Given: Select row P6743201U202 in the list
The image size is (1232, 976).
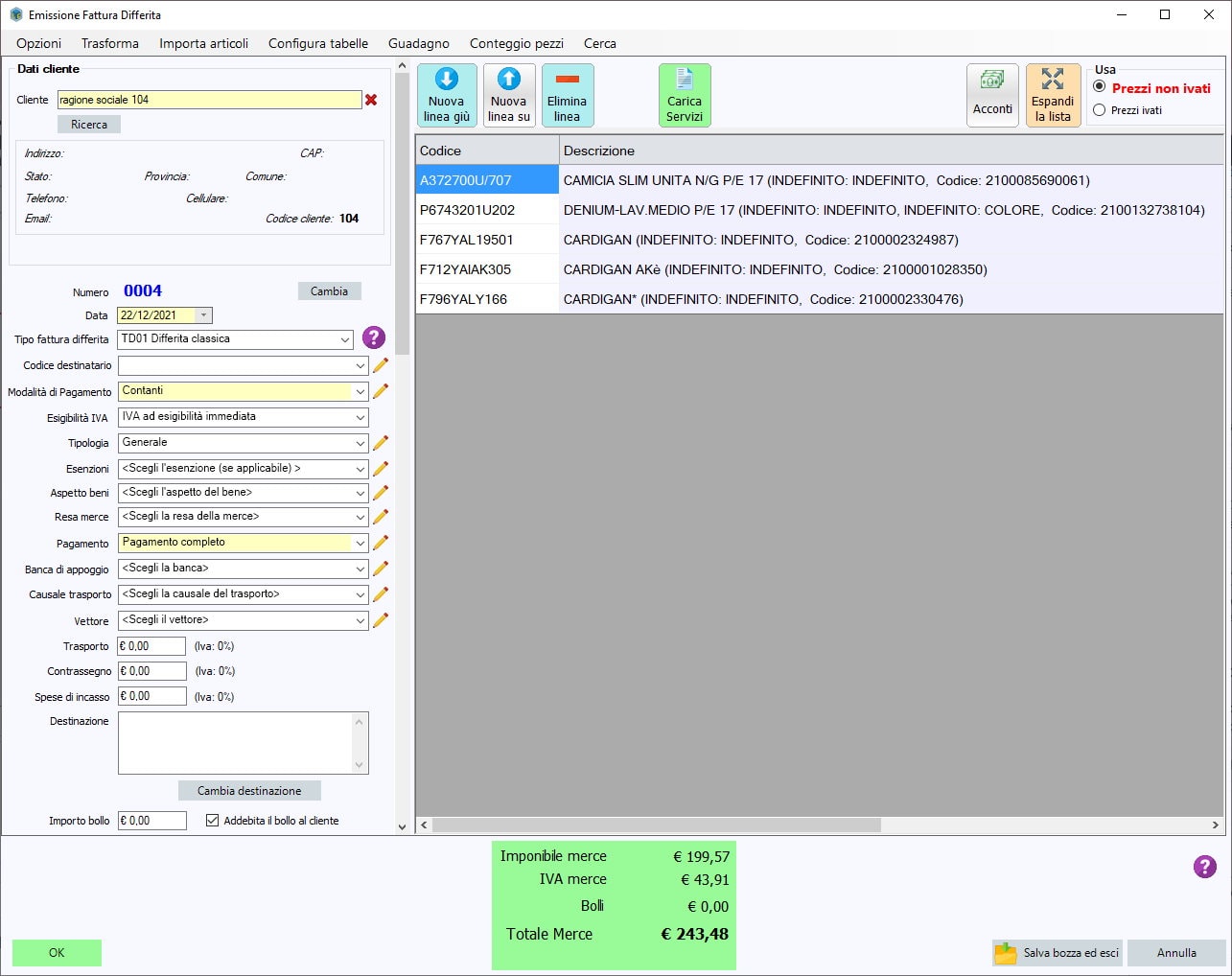Looking at the screenshot, I should click(x=820, y=210).
